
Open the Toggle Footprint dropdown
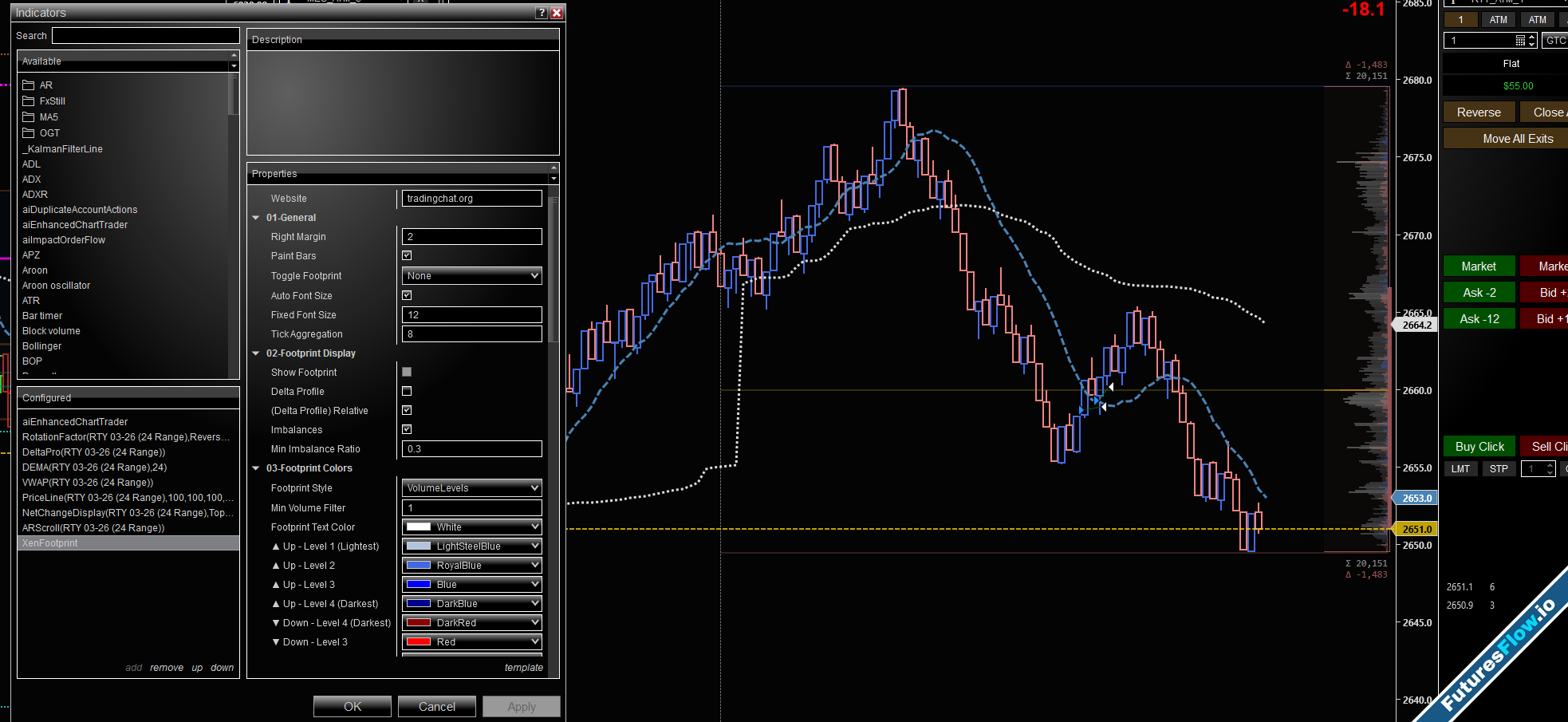point(471,276)
